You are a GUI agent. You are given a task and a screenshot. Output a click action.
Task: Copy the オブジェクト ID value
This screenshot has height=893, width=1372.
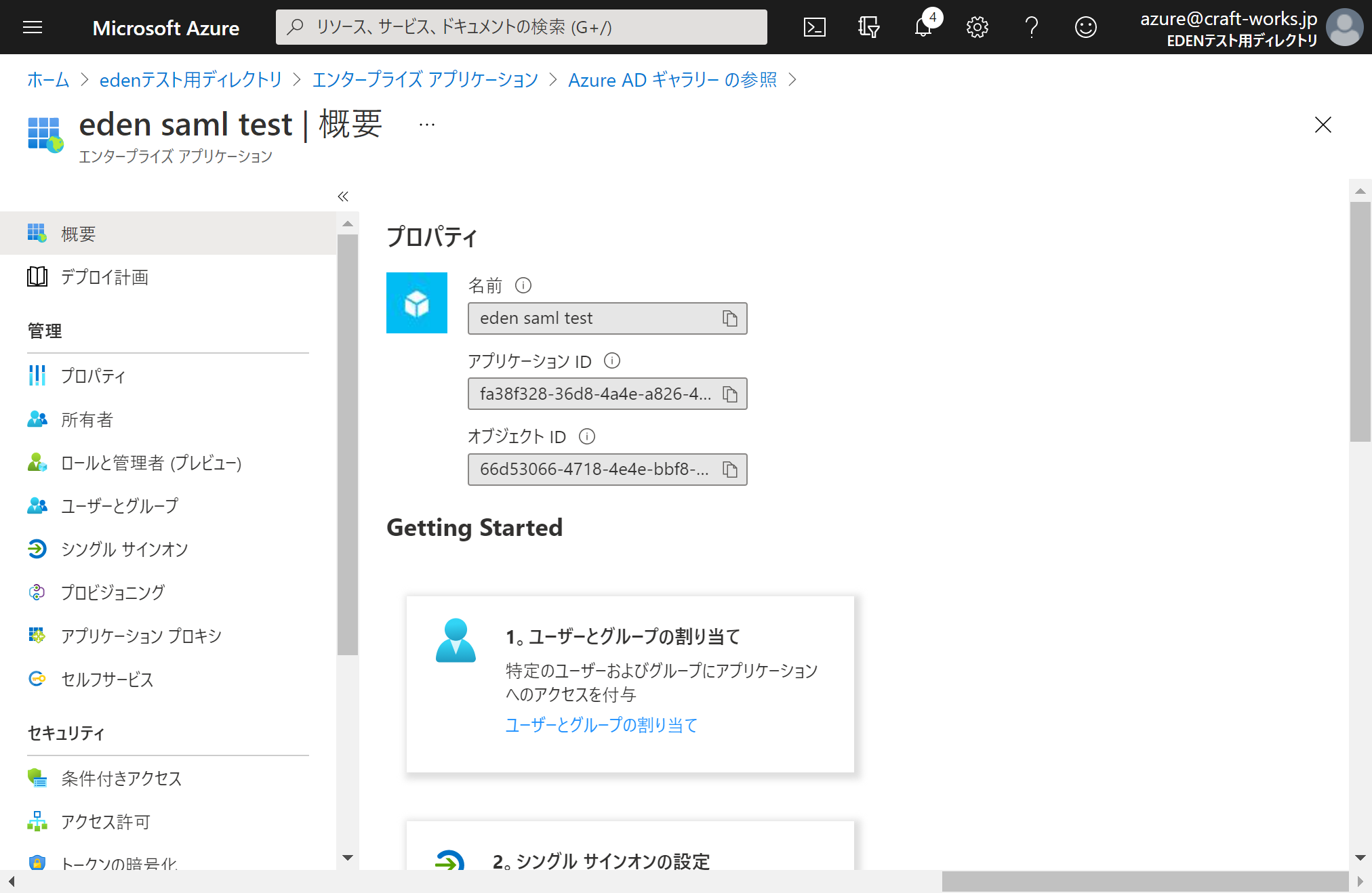click(x=729, y=470)
